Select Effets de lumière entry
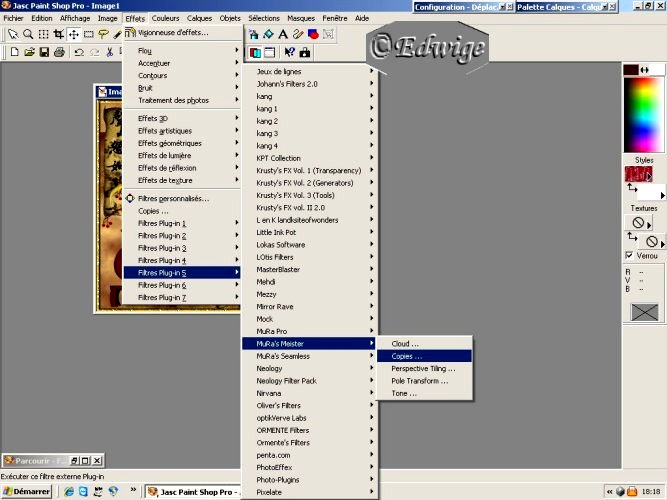The height and width of the screenshot is (500, 667). point(182,156)
